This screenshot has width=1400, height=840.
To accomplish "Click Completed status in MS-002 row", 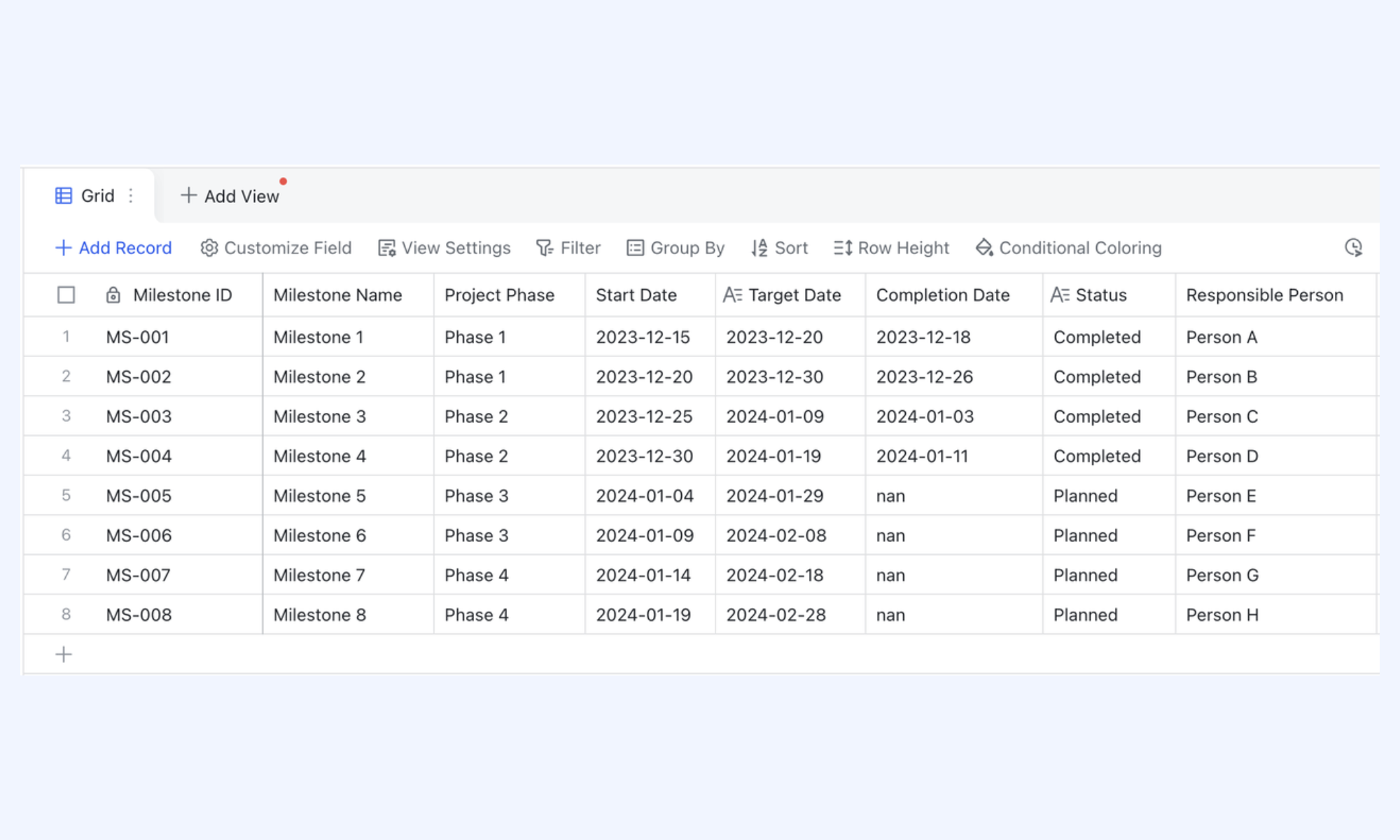I will click(1109, 377).
